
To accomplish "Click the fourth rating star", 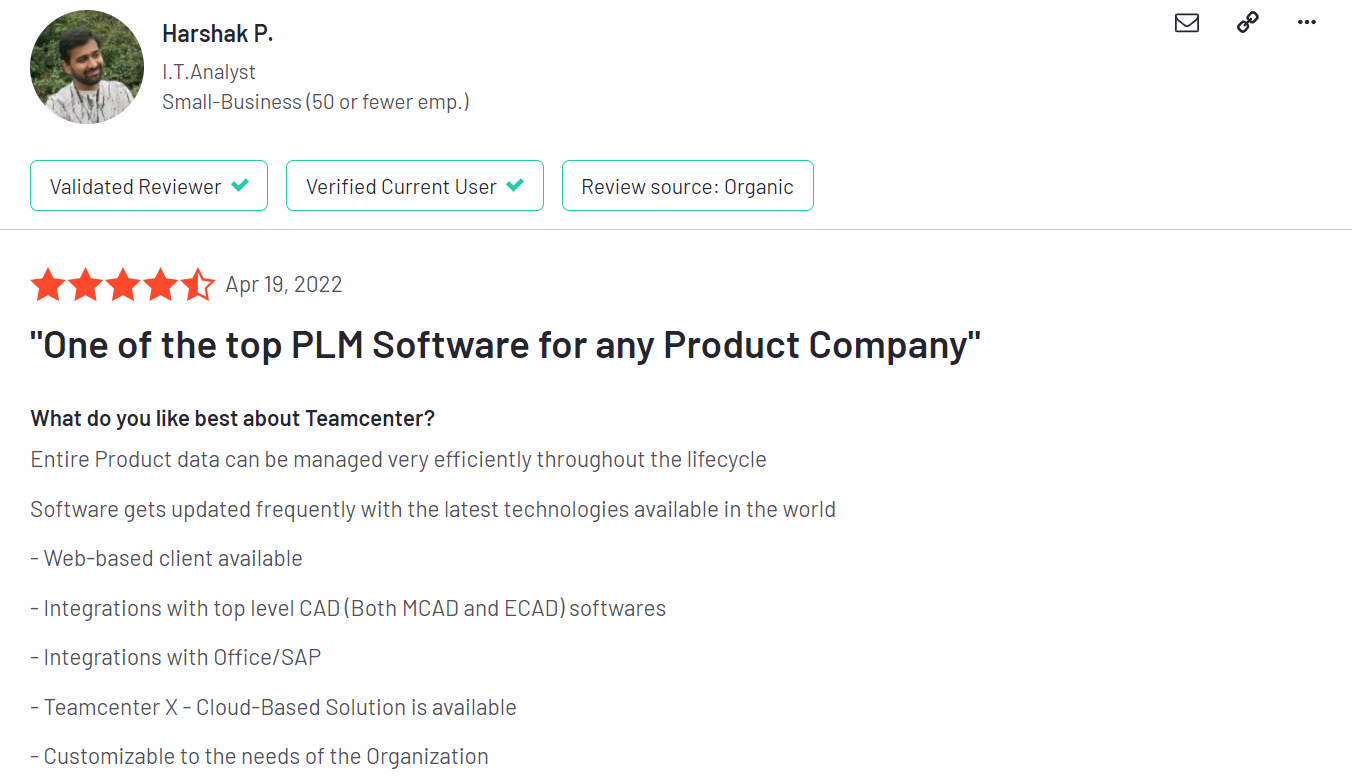I will click(160, 285).
